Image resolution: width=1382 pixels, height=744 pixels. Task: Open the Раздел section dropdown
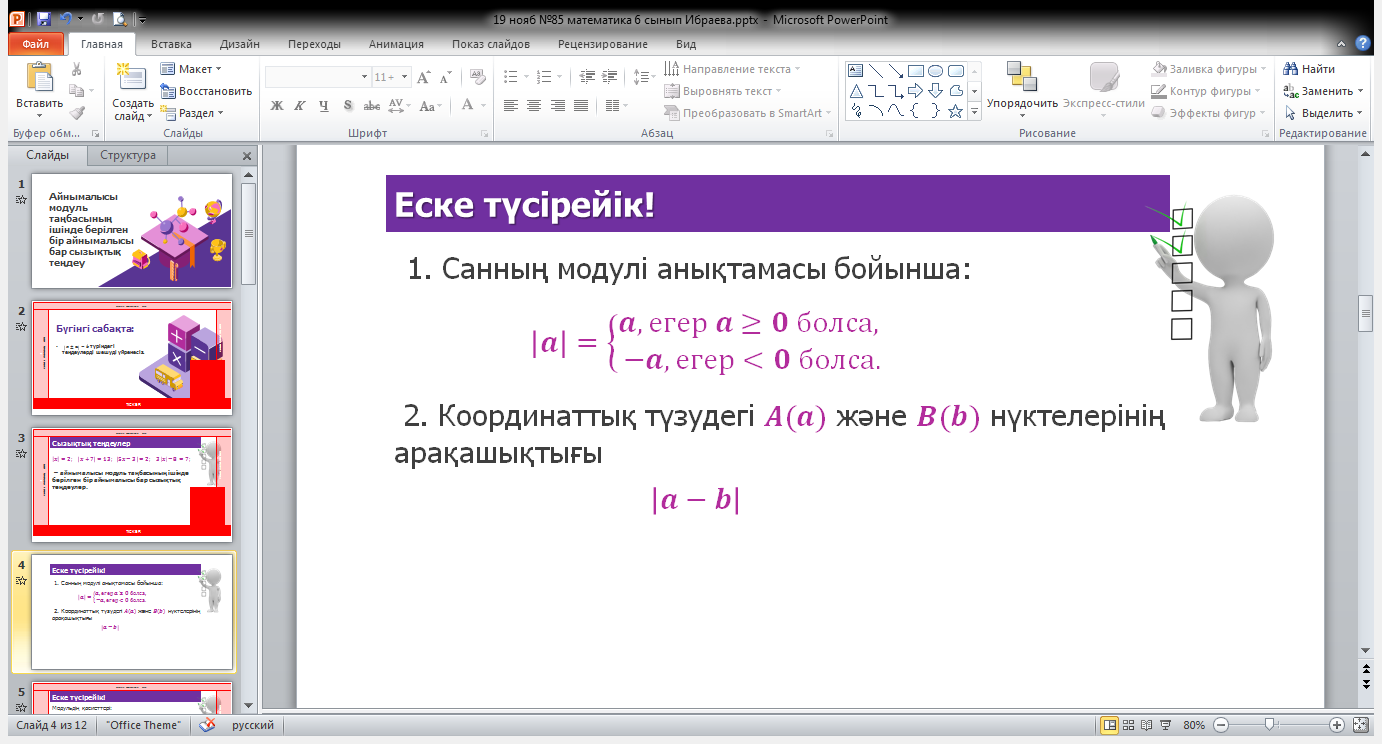click(192, 114)
